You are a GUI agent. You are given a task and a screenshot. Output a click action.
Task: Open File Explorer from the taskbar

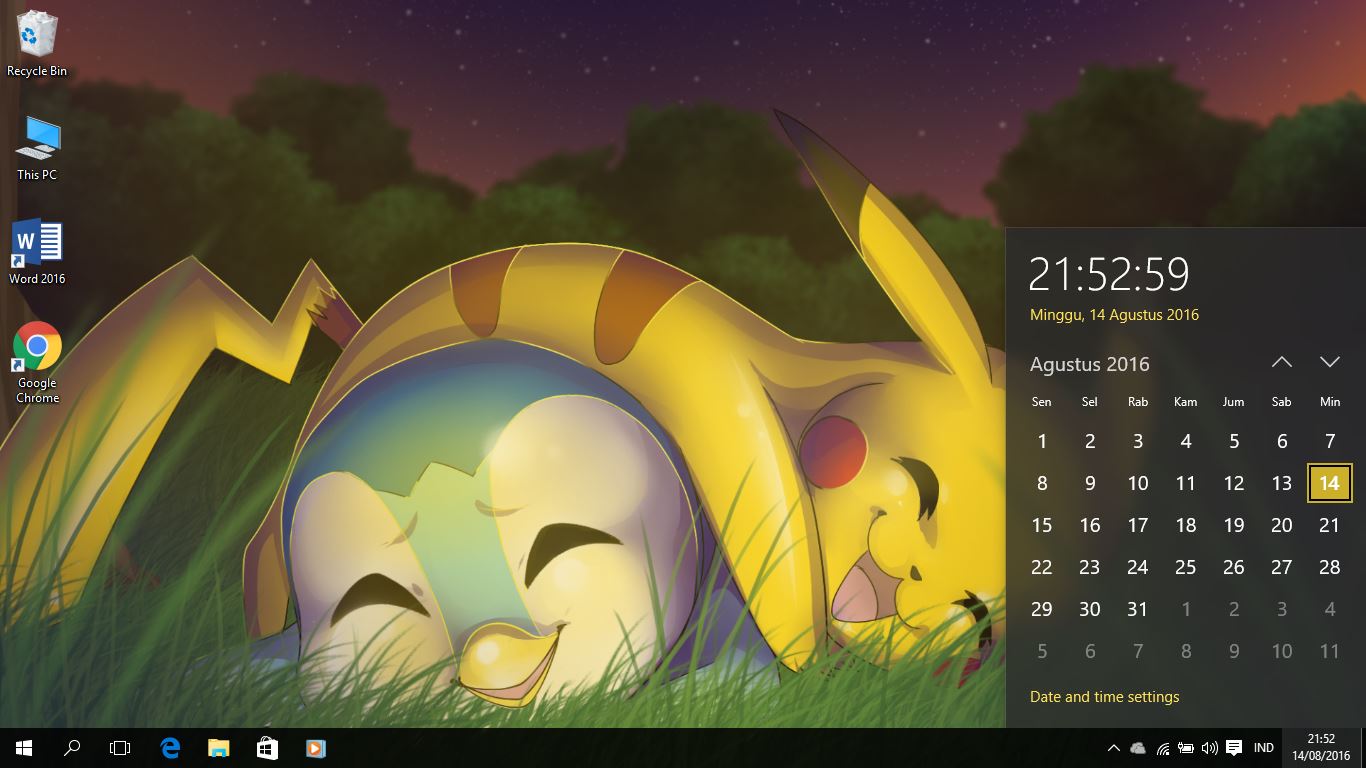(218, 747)
